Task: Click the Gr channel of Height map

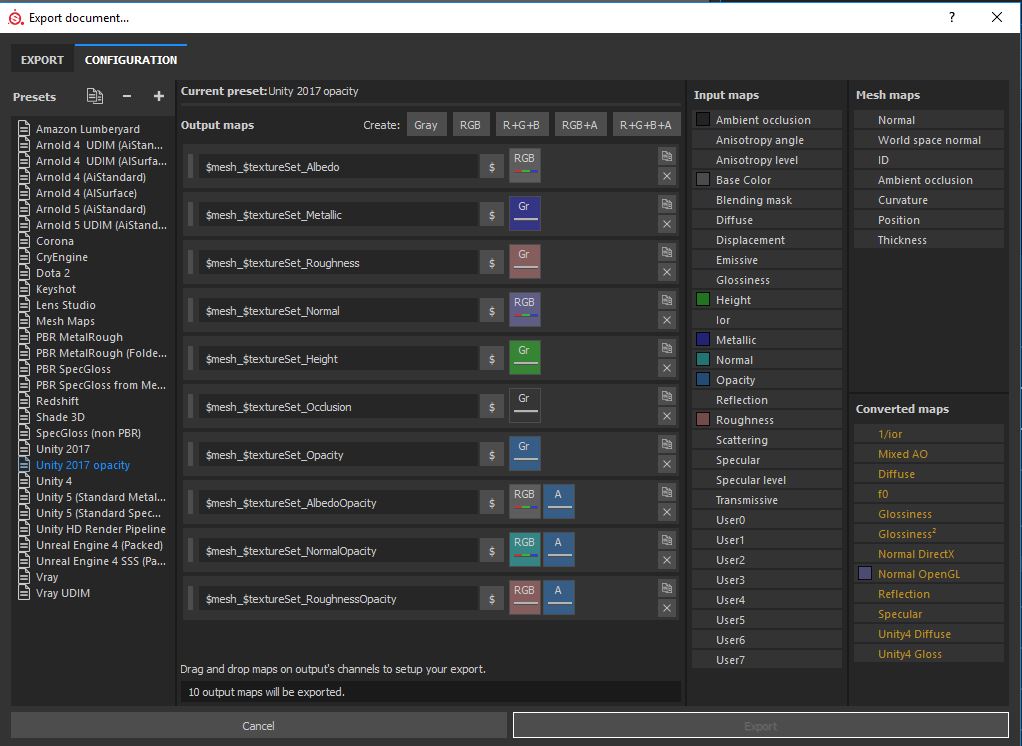Action: (524, 357)
